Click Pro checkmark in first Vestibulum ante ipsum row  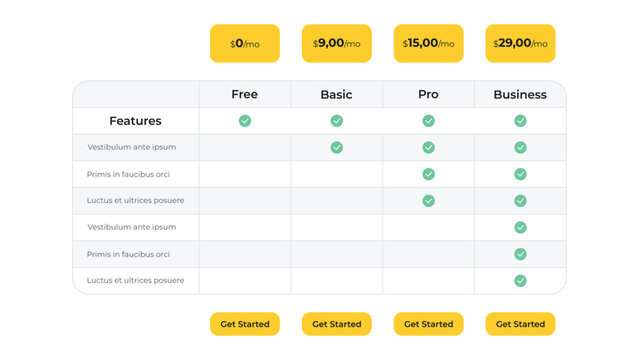[428, 147]
